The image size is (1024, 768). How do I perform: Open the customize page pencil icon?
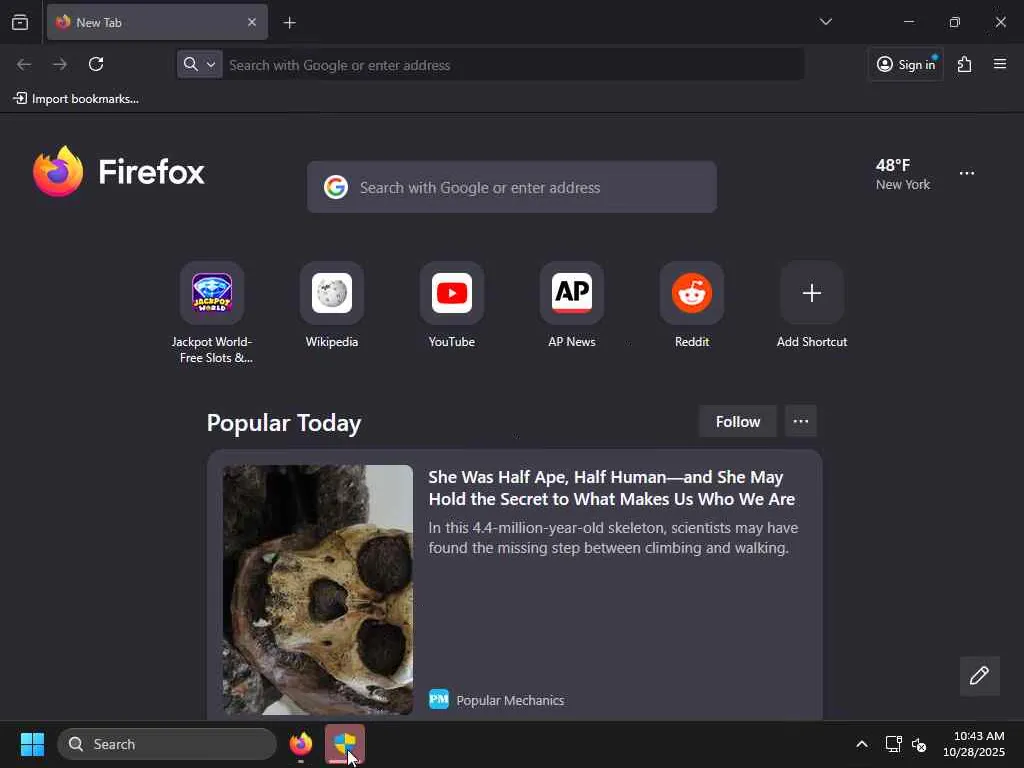pyautogui.click(x=979, y=676)
